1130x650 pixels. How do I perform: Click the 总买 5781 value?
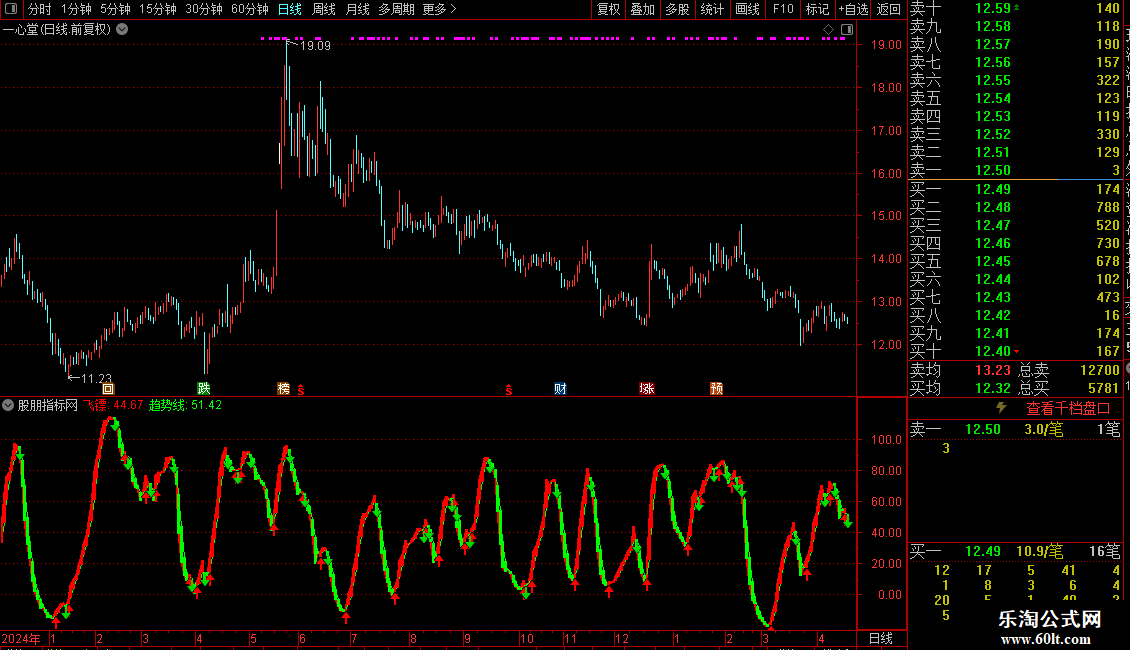click(1103, 388)
